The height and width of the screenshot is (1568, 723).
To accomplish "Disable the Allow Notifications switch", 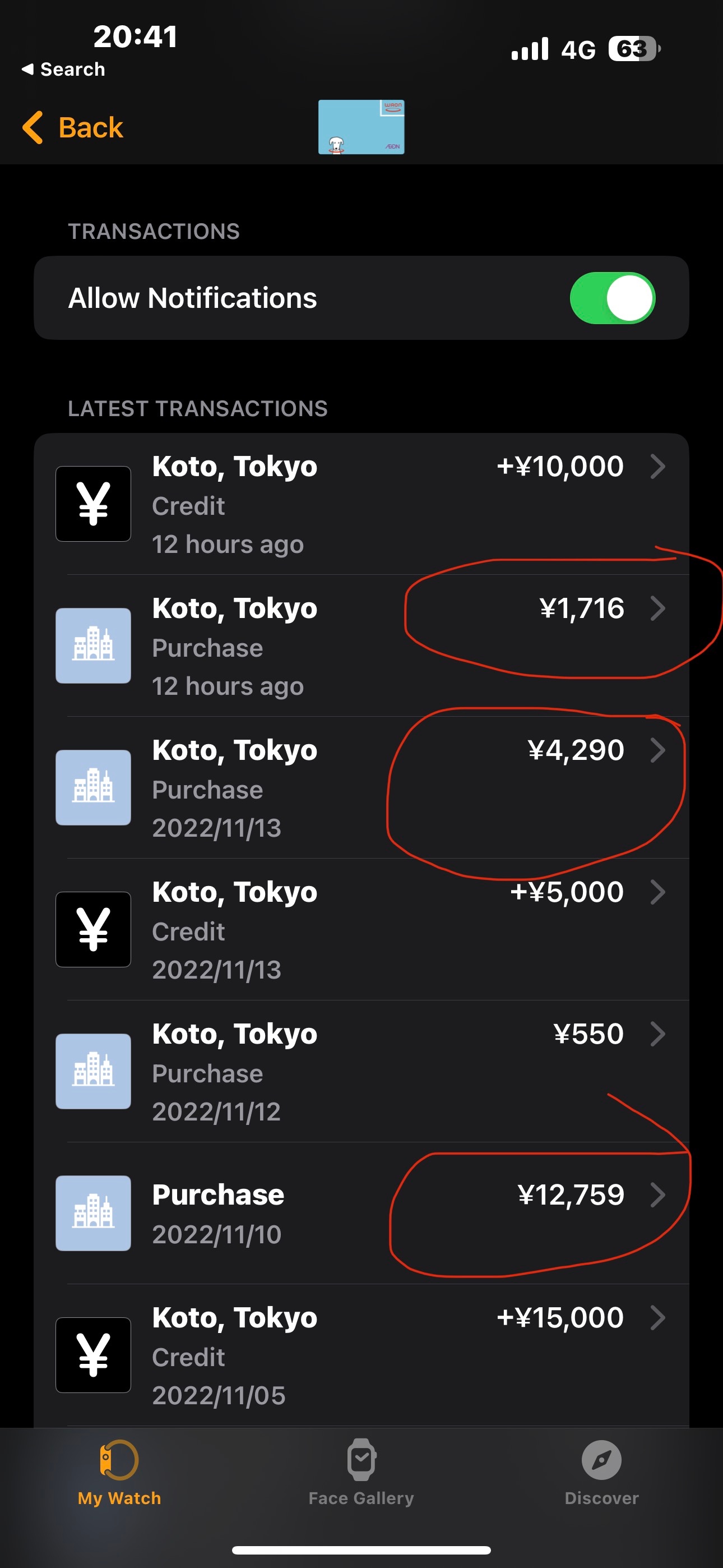I will pos(611,298).
